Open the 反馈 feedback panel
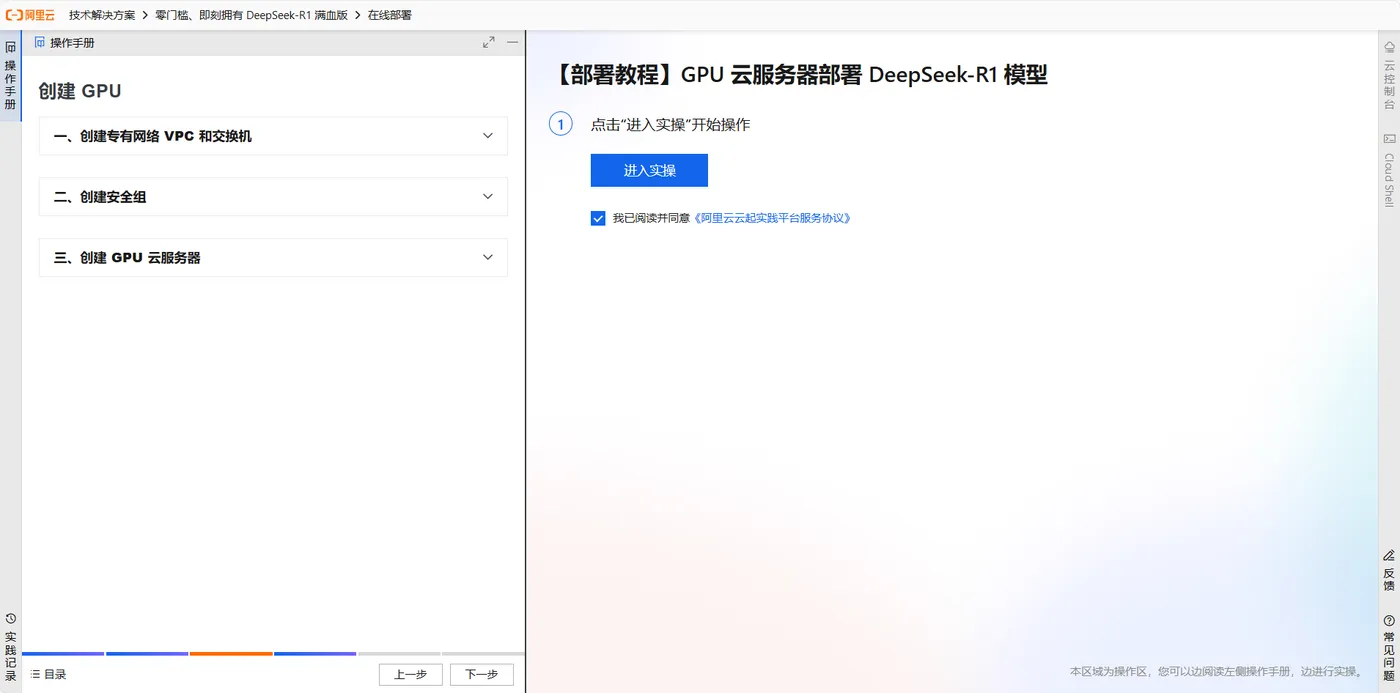The width and height of the screenshot is (1400, 693). pos(1389,570)
